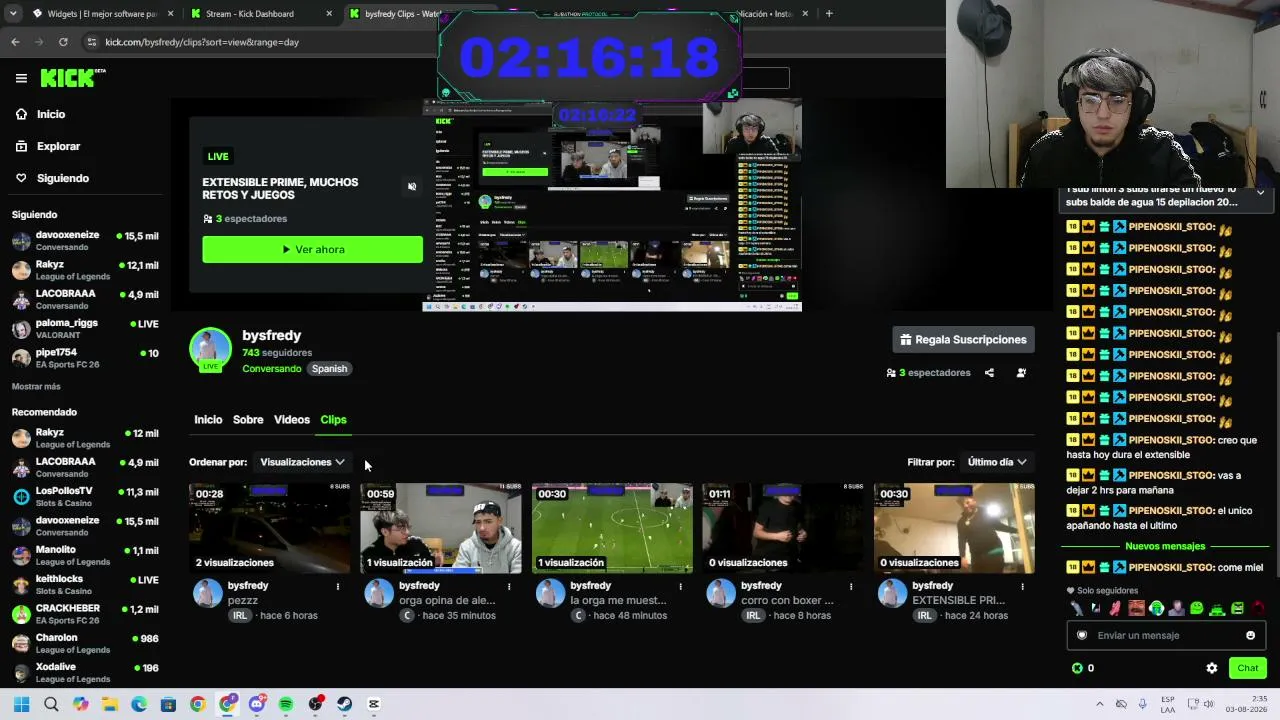Click the bysfredy channel avatar

210,349
